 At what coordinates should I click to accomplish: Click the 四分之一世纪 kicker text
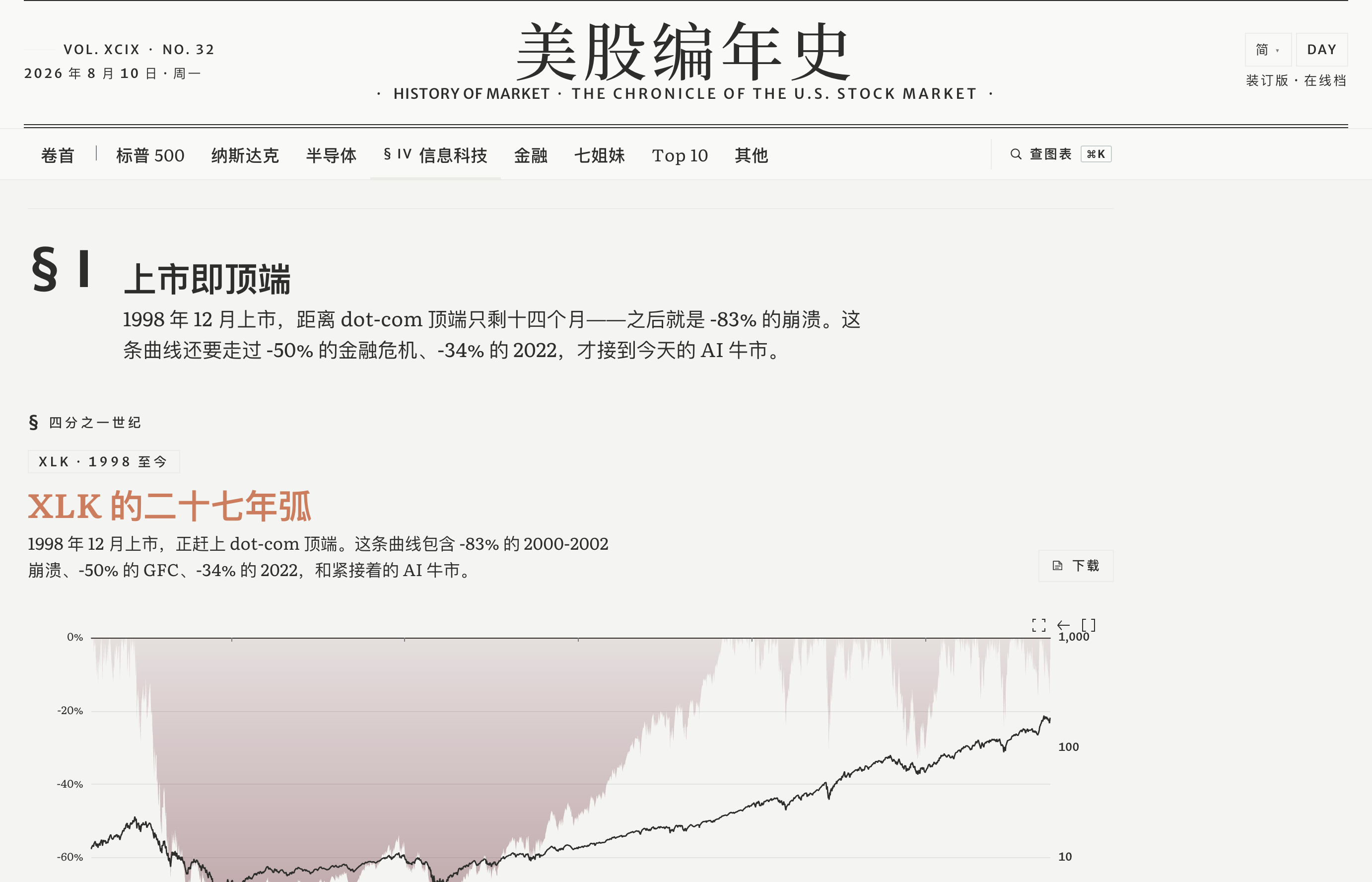(95, 423)
